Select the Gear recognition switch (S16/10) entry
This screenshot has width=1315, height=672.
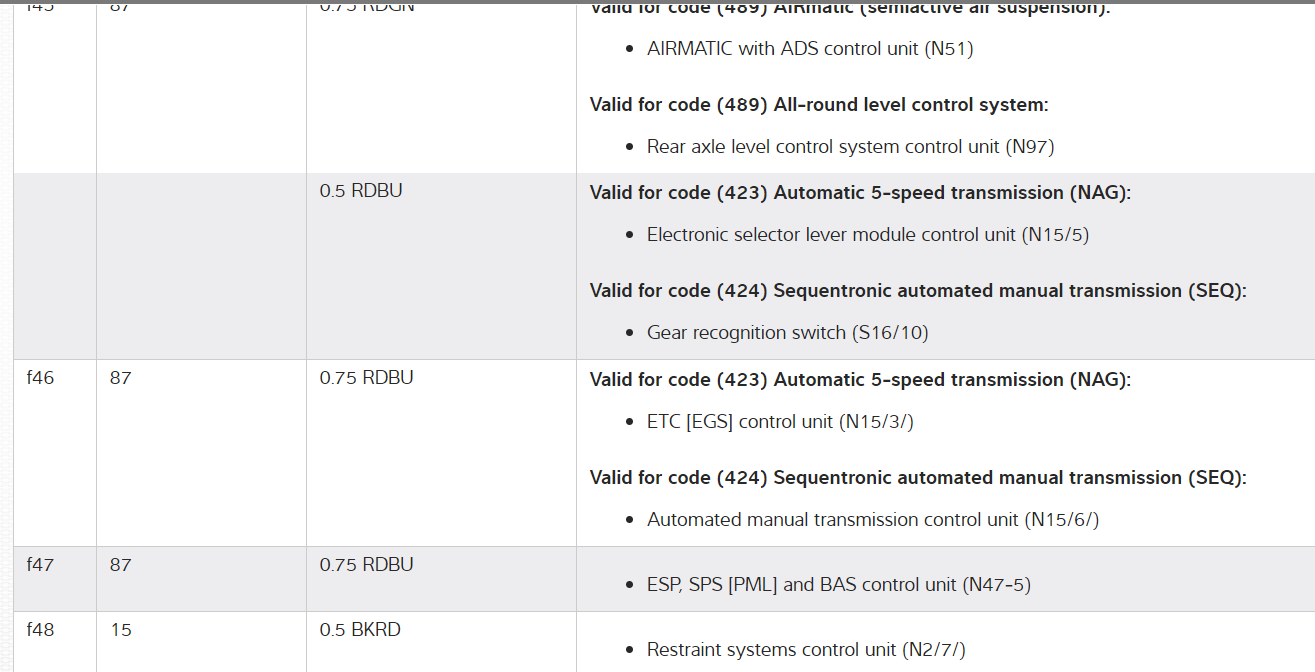pyautogui.click(x=787, y=333)
